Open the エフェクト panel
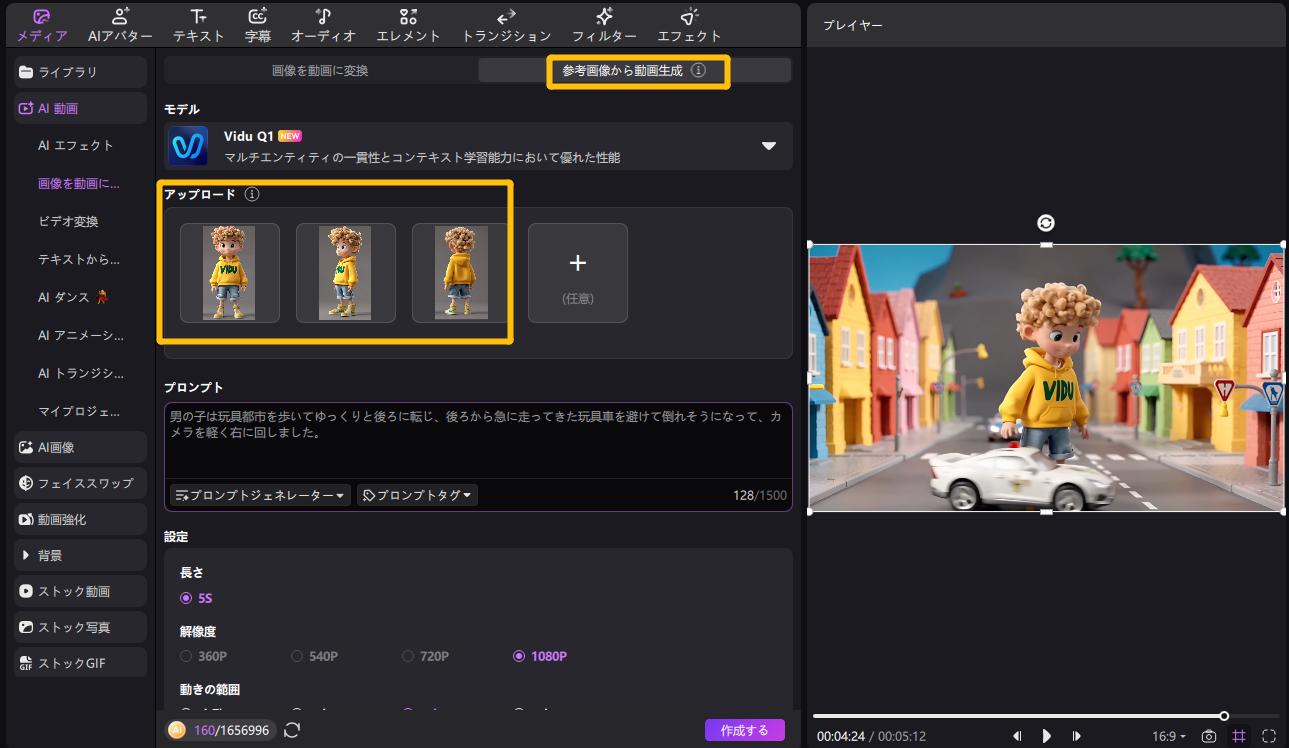 (687, 24)
